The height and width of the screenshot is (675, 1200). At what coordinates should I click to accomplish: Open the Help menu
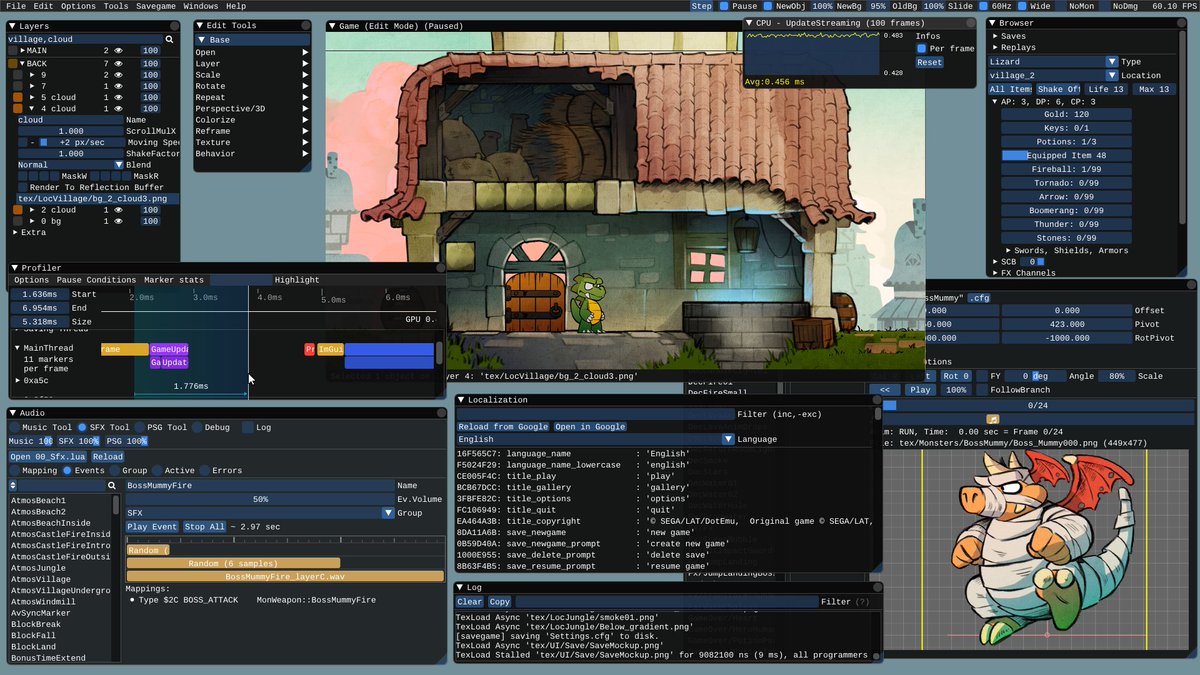[236, 6]
